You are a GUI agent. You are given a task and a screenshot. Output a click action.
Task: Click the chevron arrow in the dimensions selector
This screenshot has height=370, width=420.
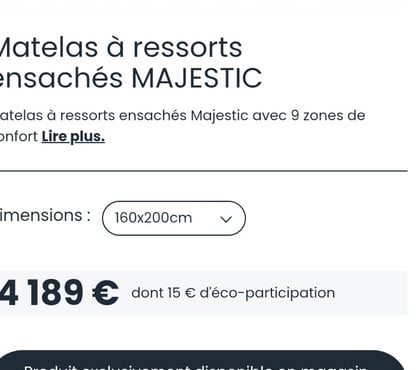tap(226, 219)
